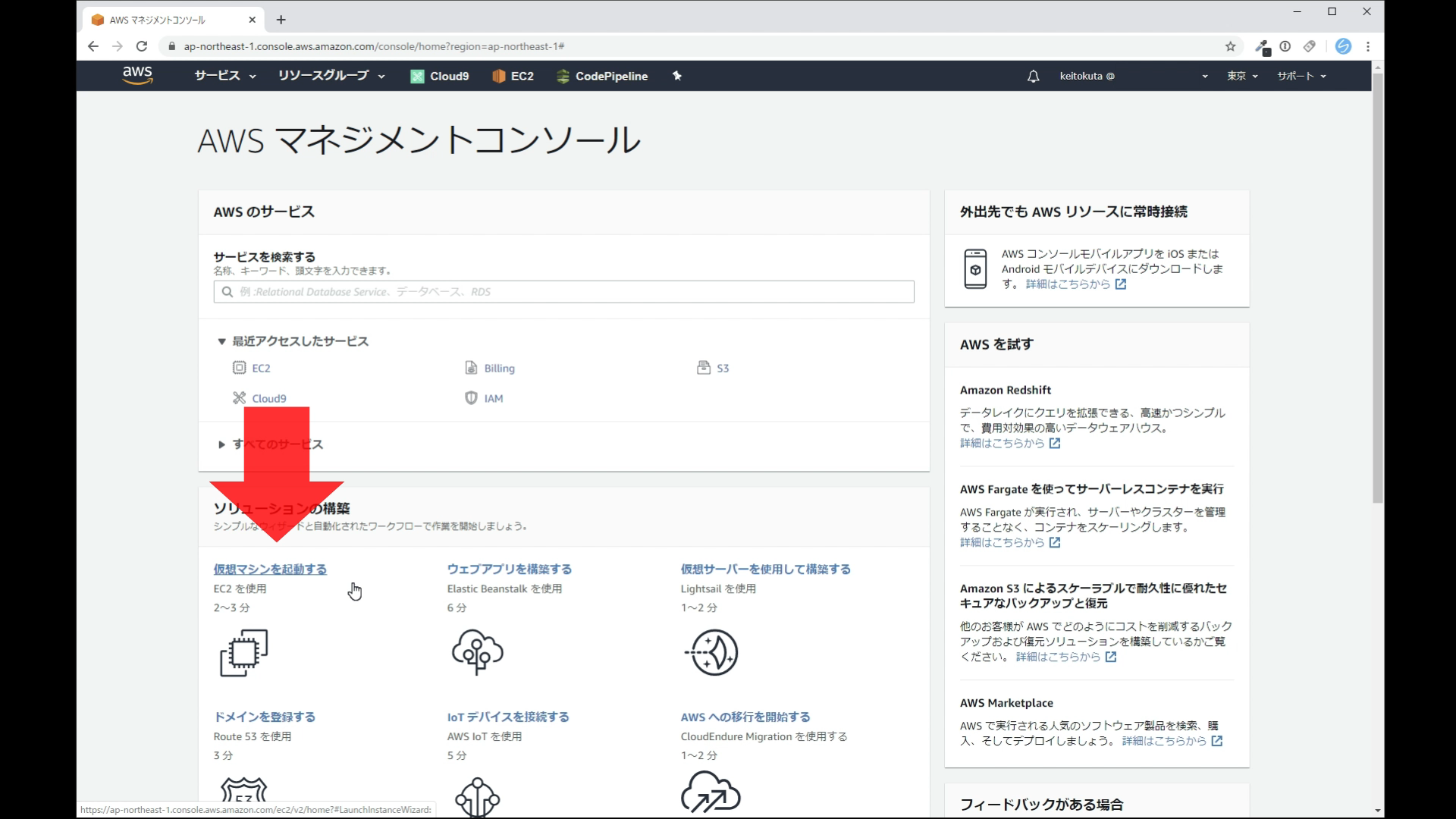Click external-link icon under Amazon S3 backup
1456x819 pixels.
pyautogui.click(x=1111, y=657)
